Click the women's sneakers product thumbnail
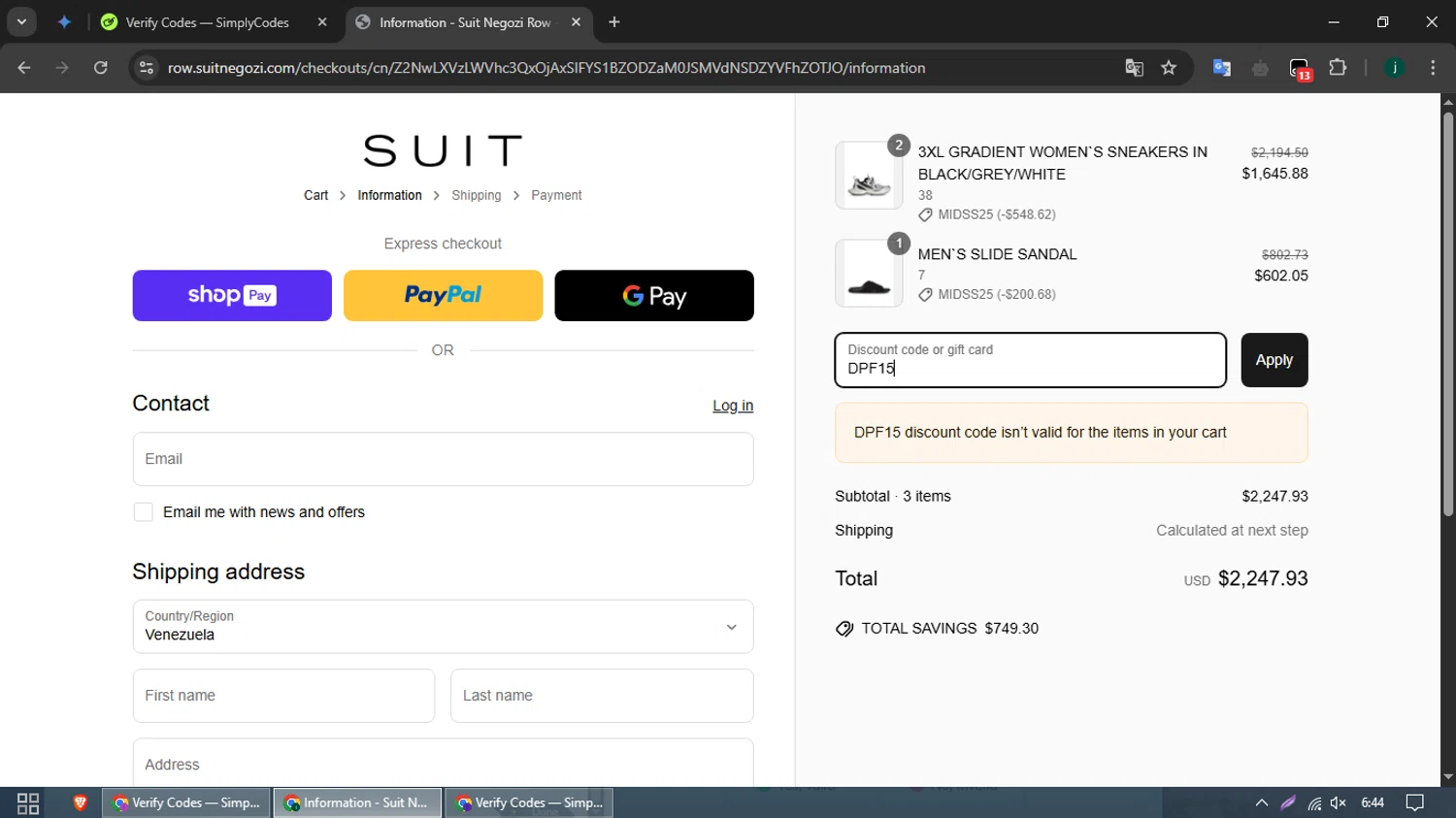The height and width of the screenshot is (818, 1456). (869, 176)
